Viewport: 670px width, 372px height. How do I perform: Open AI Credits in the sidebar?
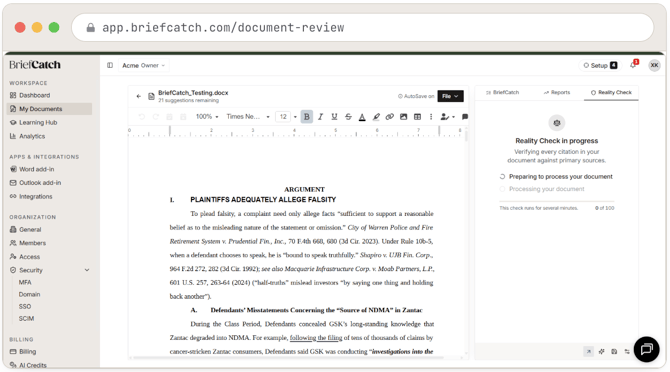coord(49,365)
